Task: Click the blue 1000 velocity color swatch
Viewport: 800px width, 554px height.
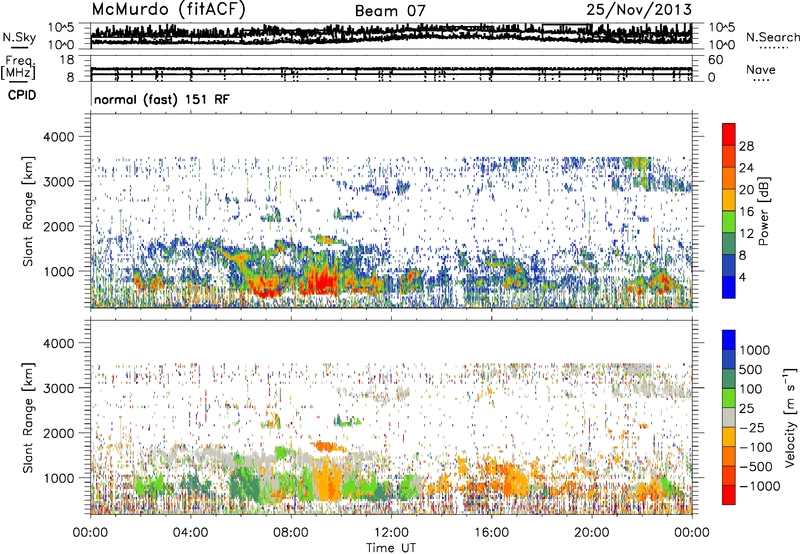Action: (729, 339)
